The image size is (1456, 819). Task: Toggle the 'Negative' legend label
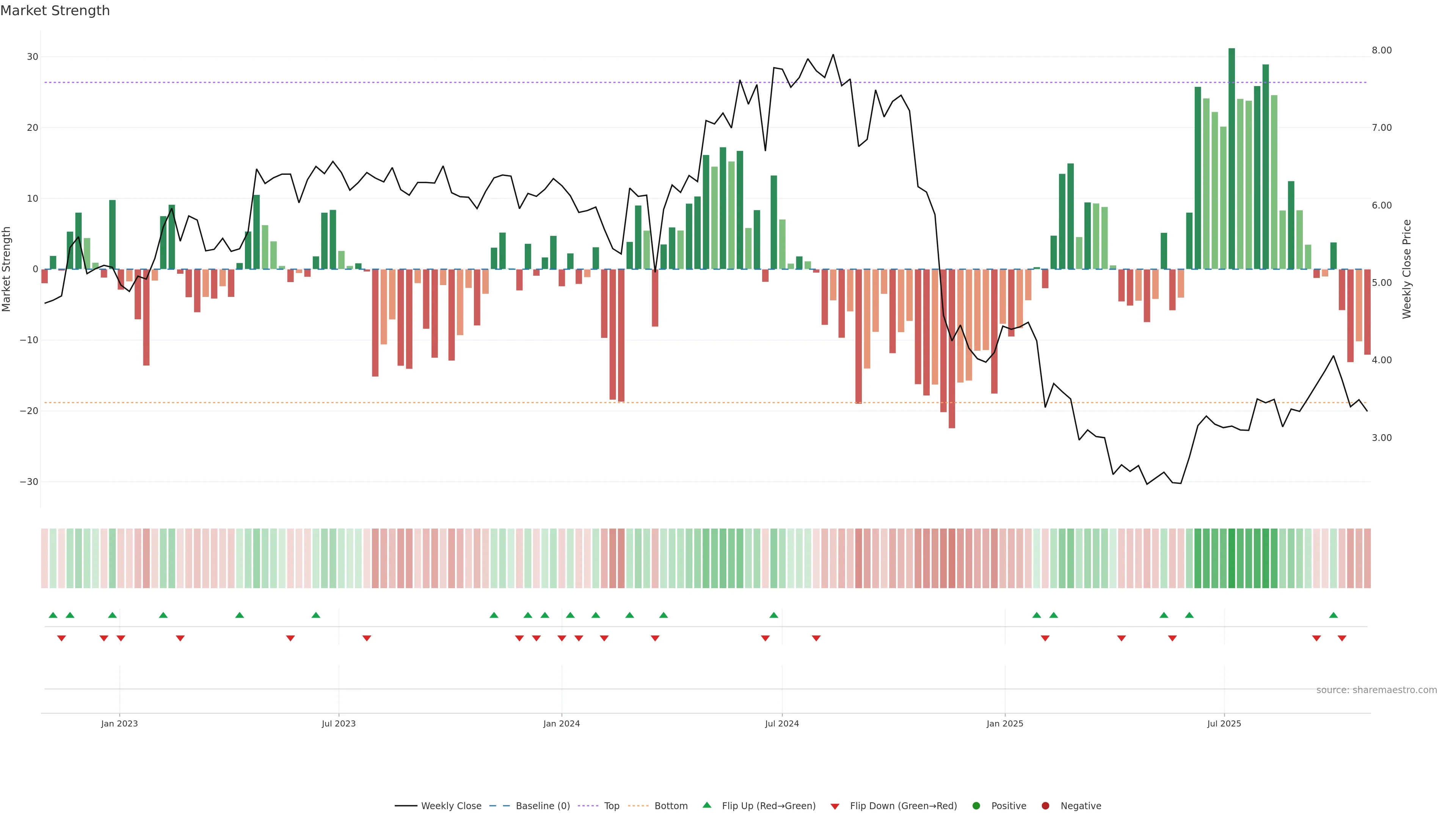coord(1081,806)
